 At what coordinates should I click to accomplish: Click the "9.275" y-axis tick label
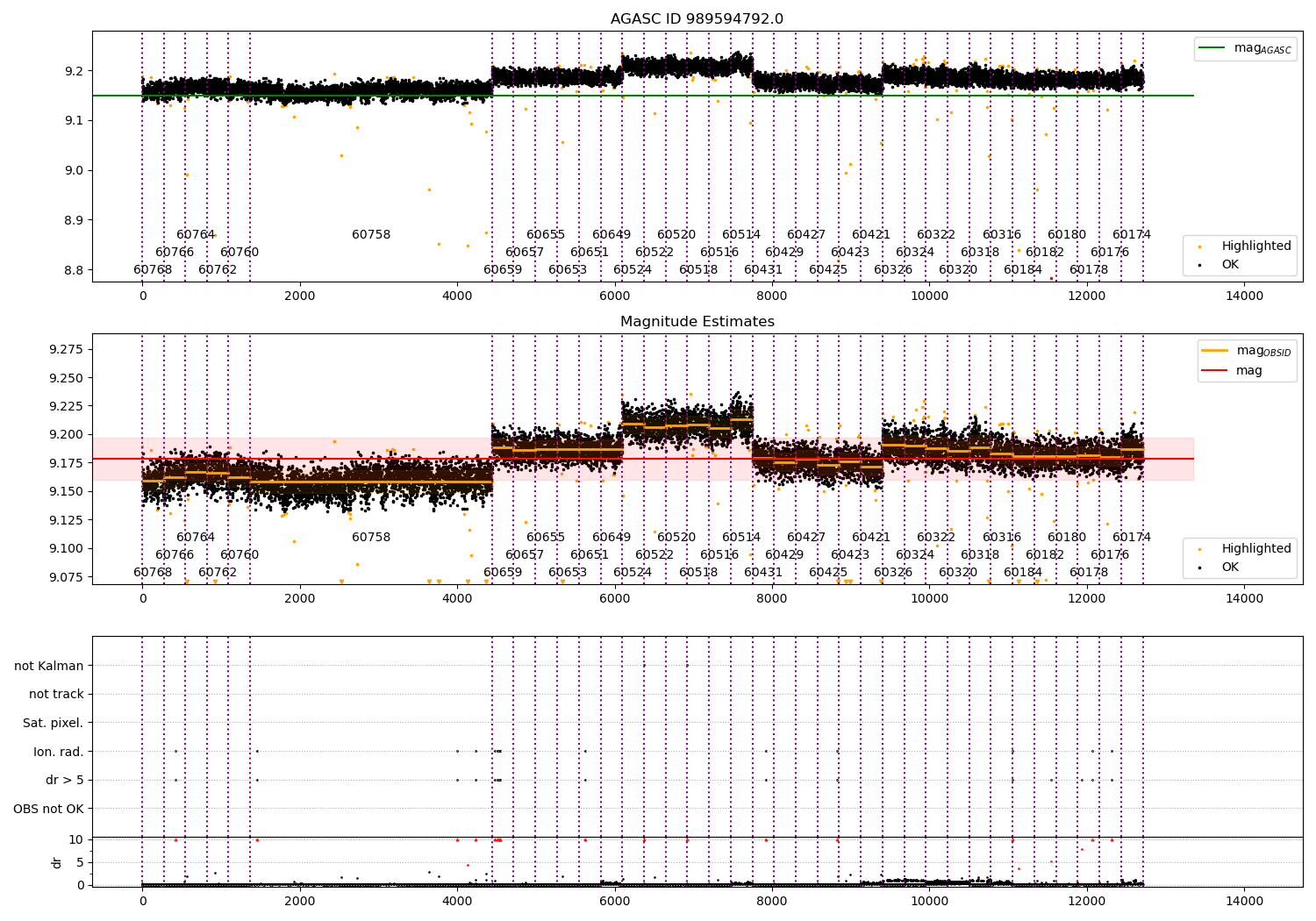point(66,350)
